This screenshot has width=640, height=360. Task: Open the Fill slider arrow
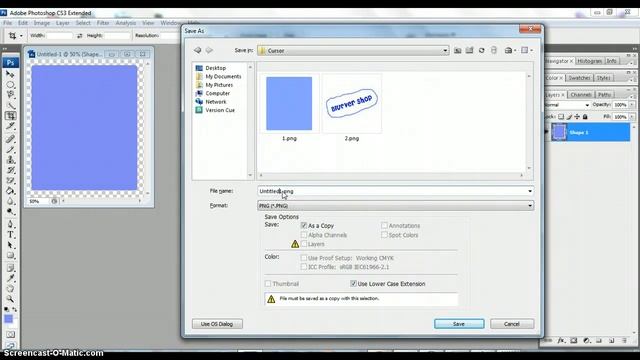(x=631, y=117)
